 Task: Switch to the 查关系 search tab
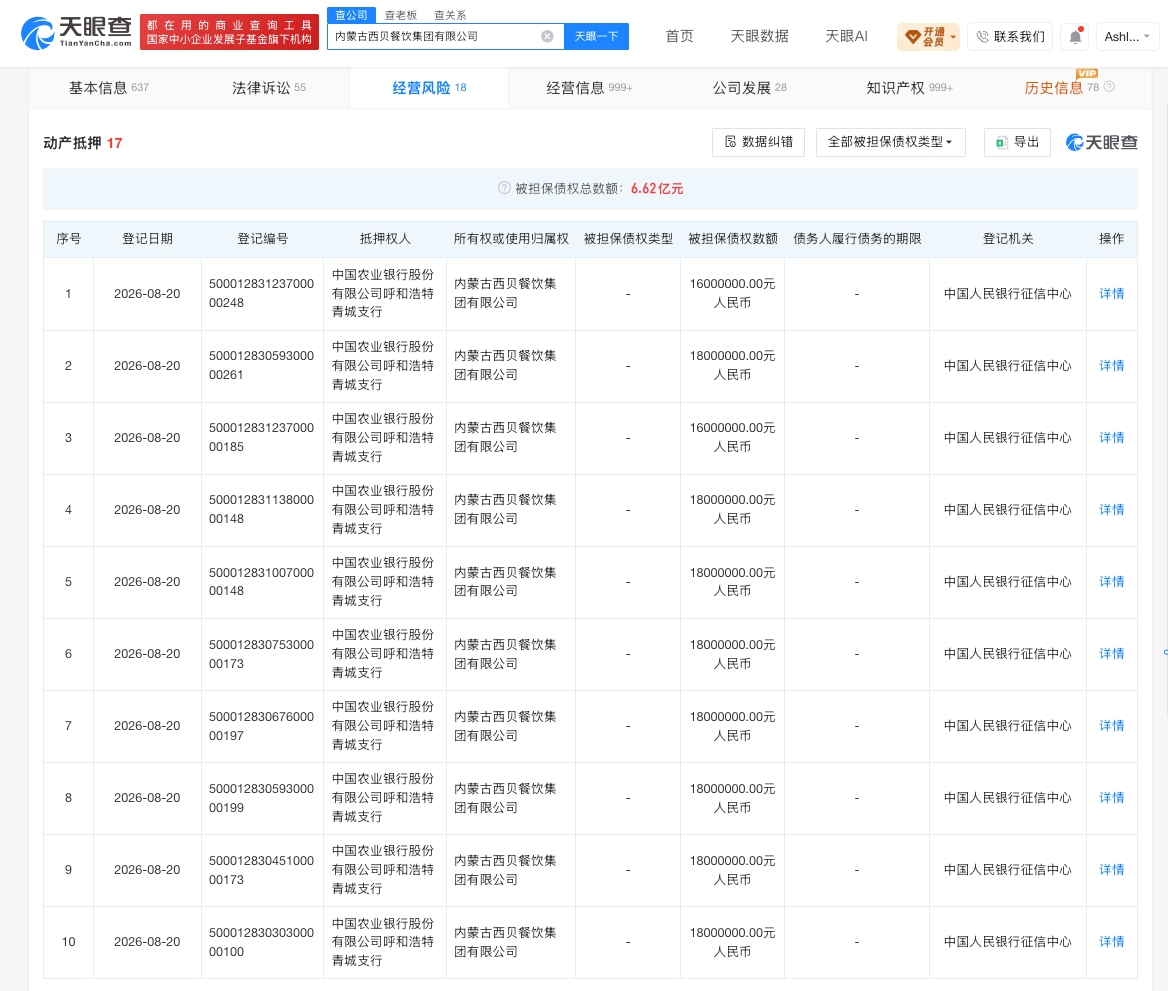(x=450, y=15)
